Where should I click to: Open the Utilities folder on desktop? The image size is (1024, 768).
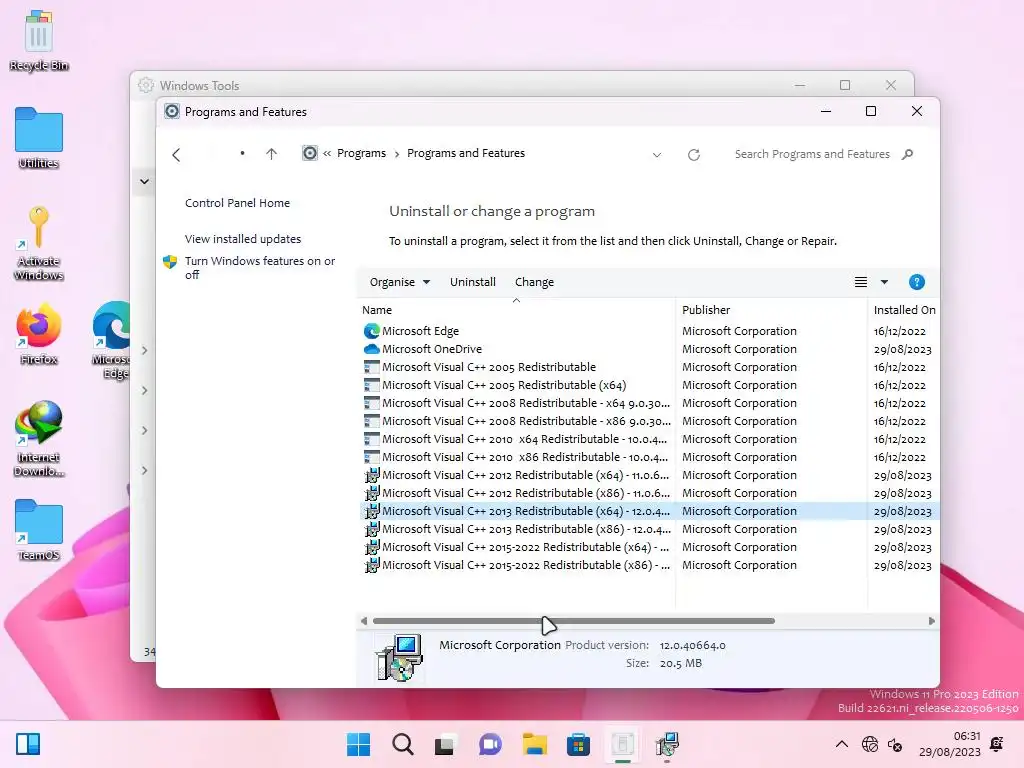(x=39, y=138)
